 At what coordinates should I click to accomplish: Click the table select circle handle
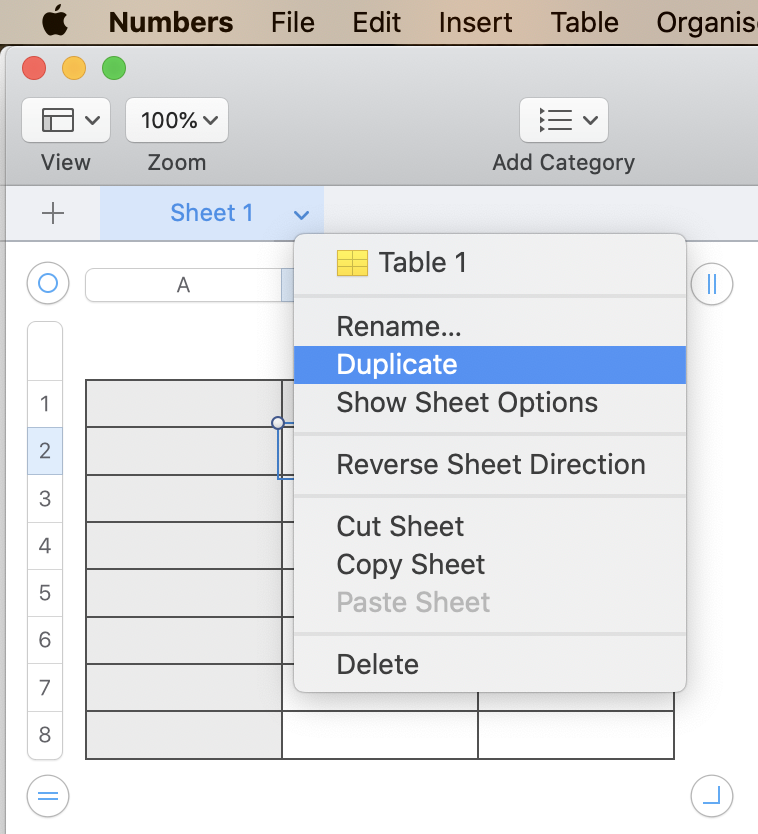pyautogui.click(x=47, y=284)
